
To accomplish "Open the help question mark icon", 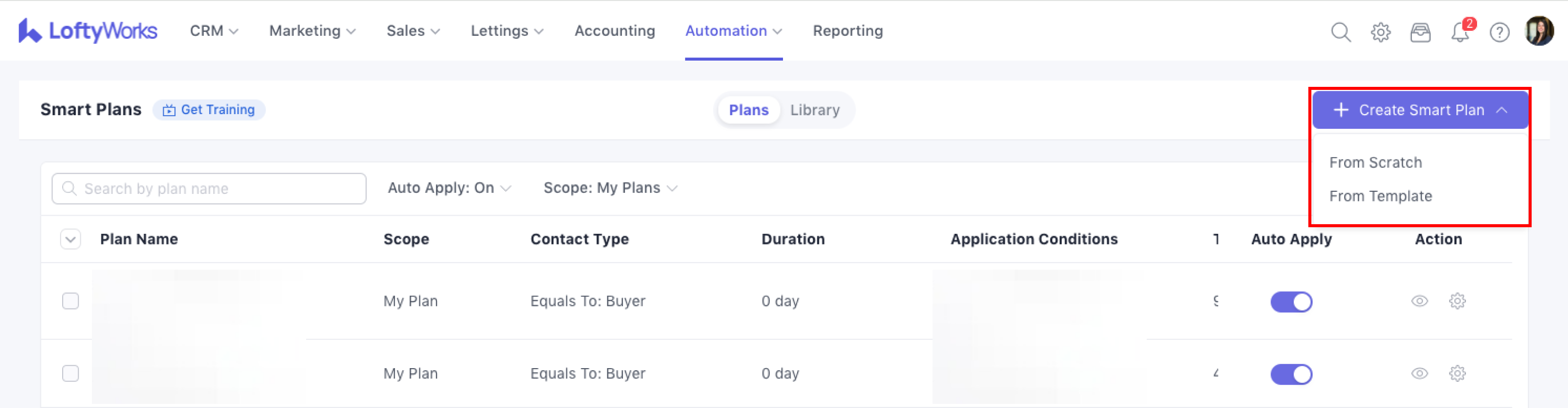I will tap(1499, 32).
